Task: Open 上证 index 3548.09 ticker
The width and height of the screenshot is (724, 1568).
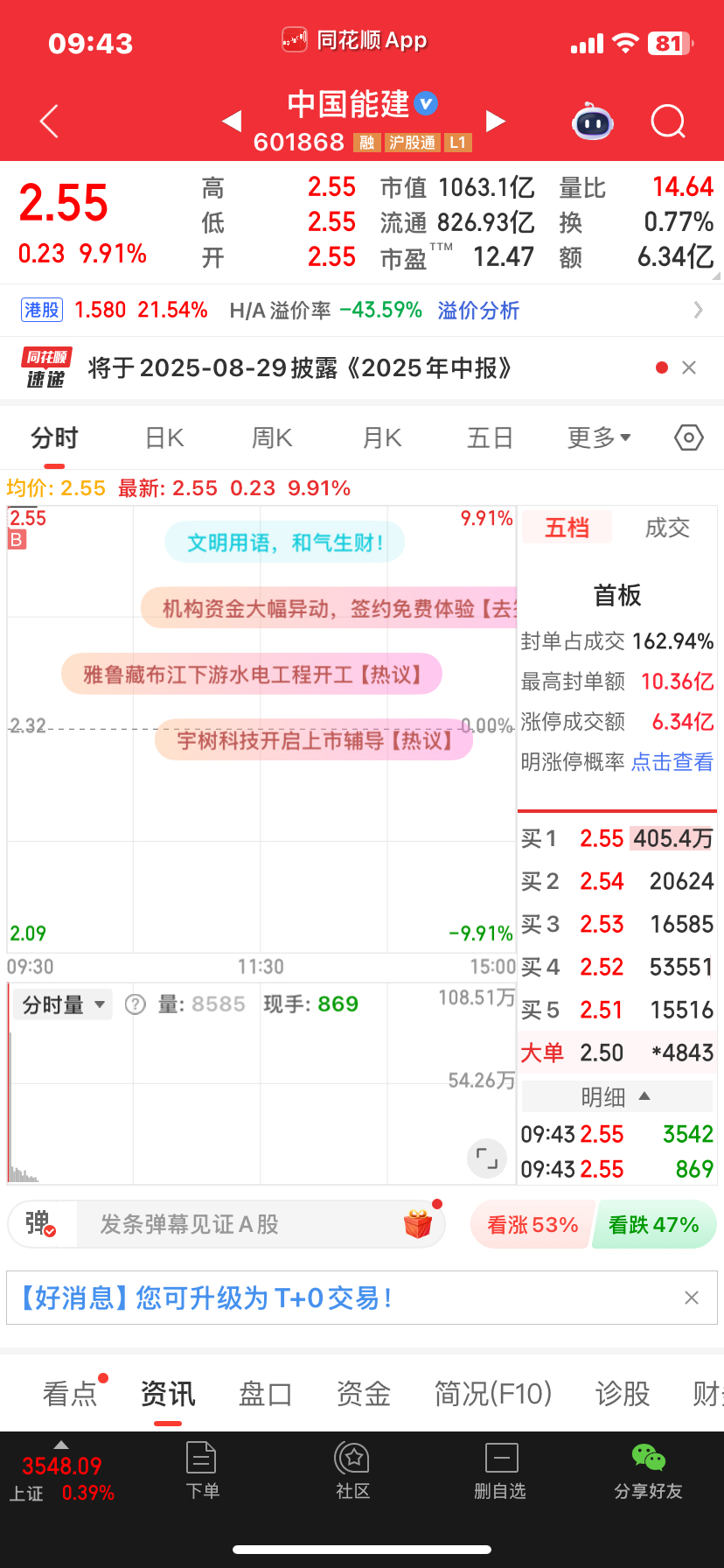Action: [61, 1477]
